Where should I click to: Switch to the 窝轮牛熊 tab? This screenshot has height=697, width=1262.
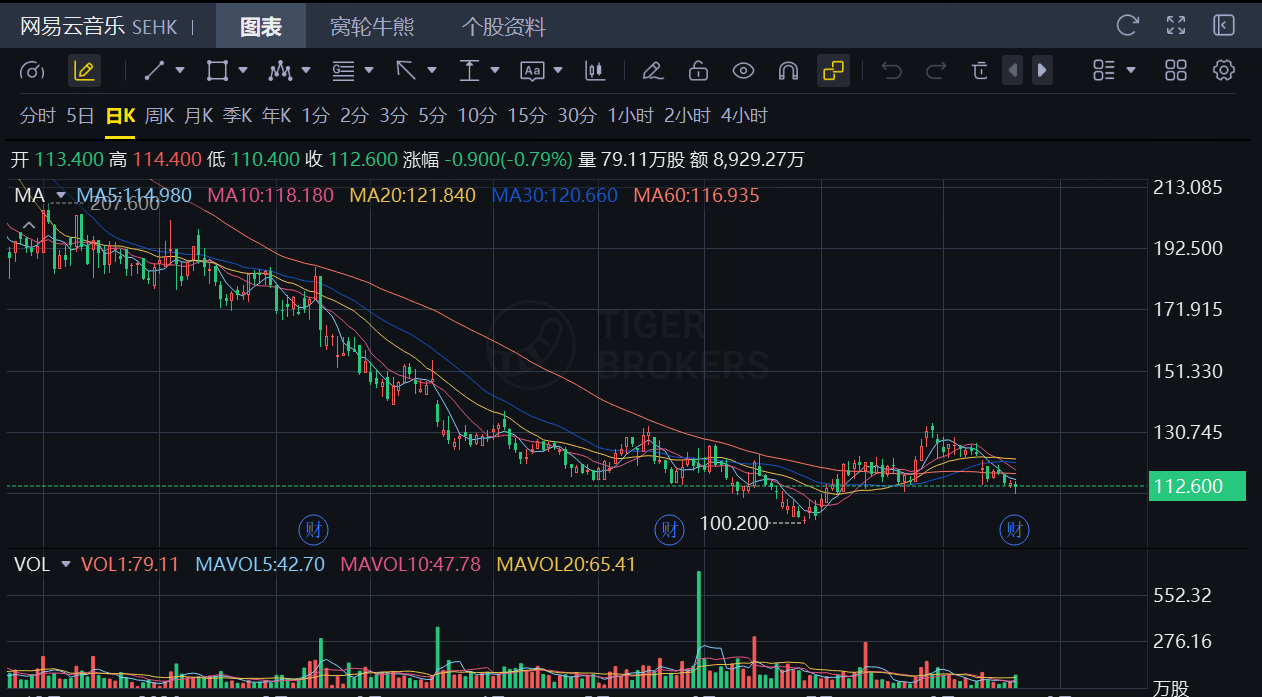(x=372, y=27)
